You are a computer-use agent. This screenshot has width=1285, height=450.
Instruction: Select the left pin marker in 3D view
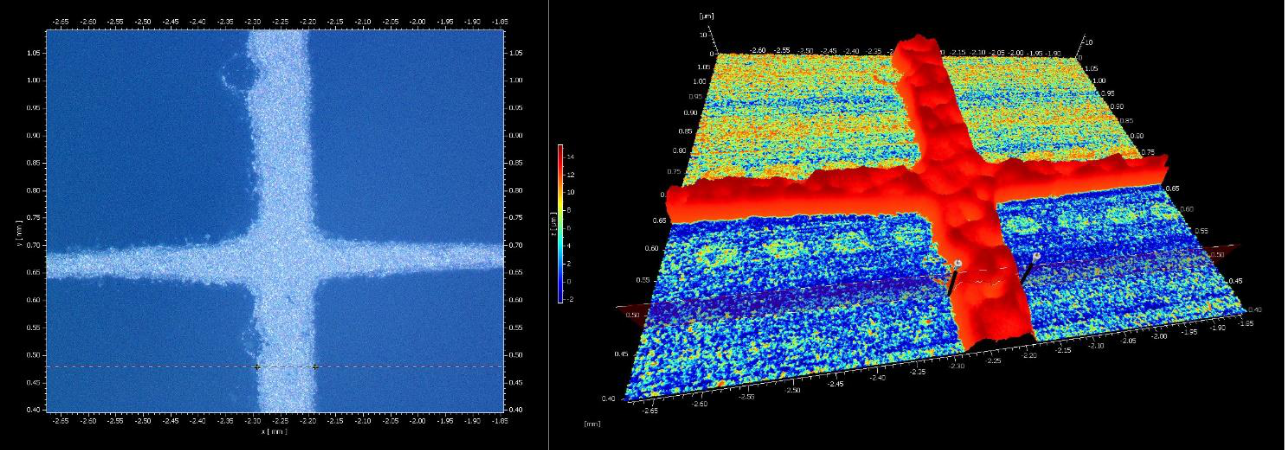coord(957,264)
